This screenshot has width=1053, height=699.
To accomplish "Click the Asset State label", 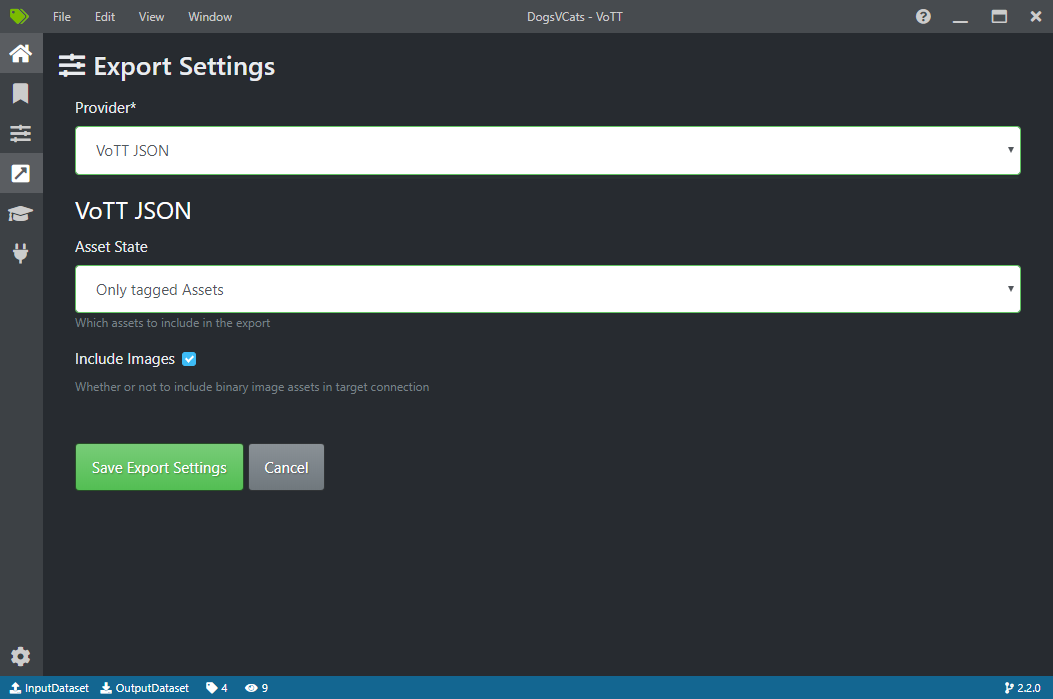I will tap(111, 247).
